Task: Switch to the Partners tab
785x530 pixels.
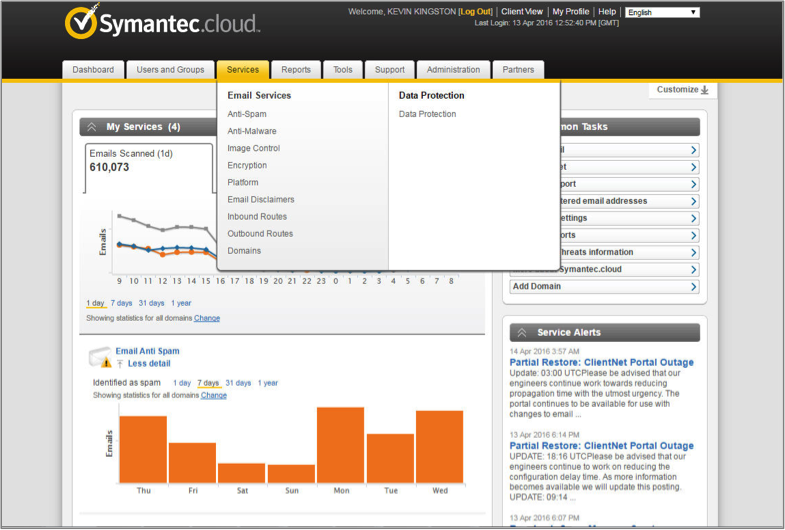Action: click(x=518, y=70)
